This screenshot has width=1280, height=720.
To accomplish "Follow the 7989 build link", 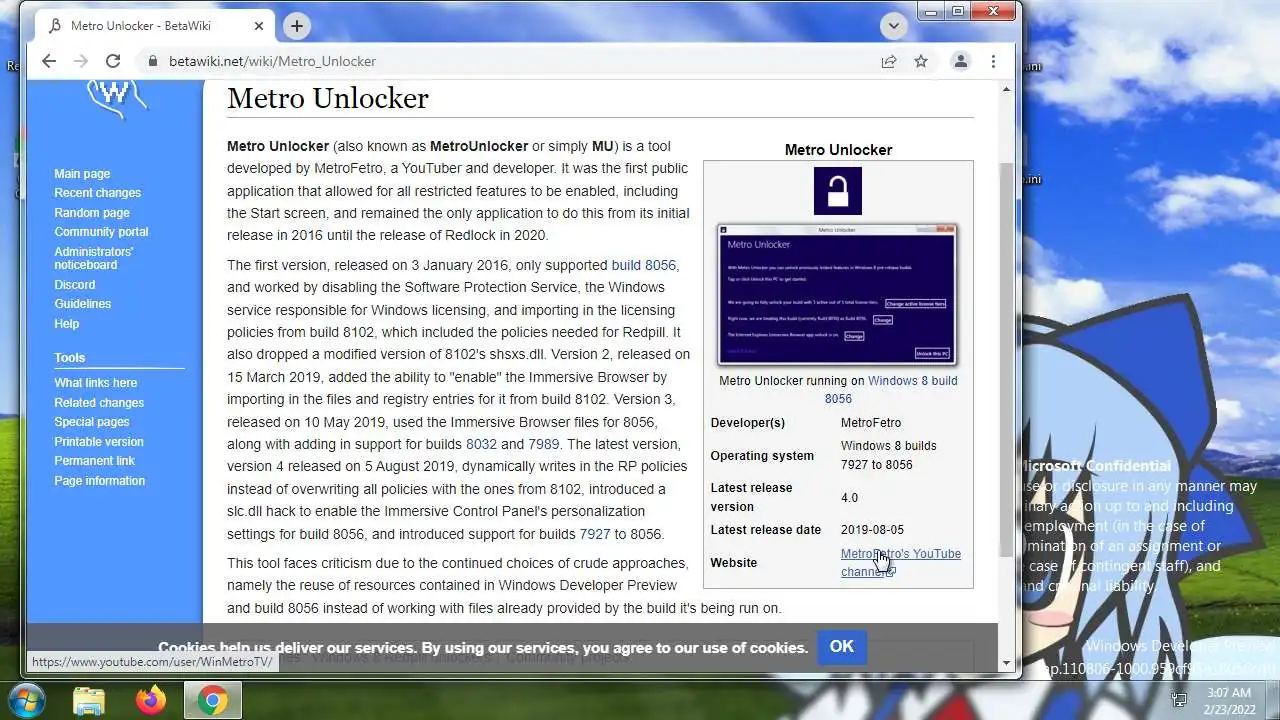I will coord(544,444).
